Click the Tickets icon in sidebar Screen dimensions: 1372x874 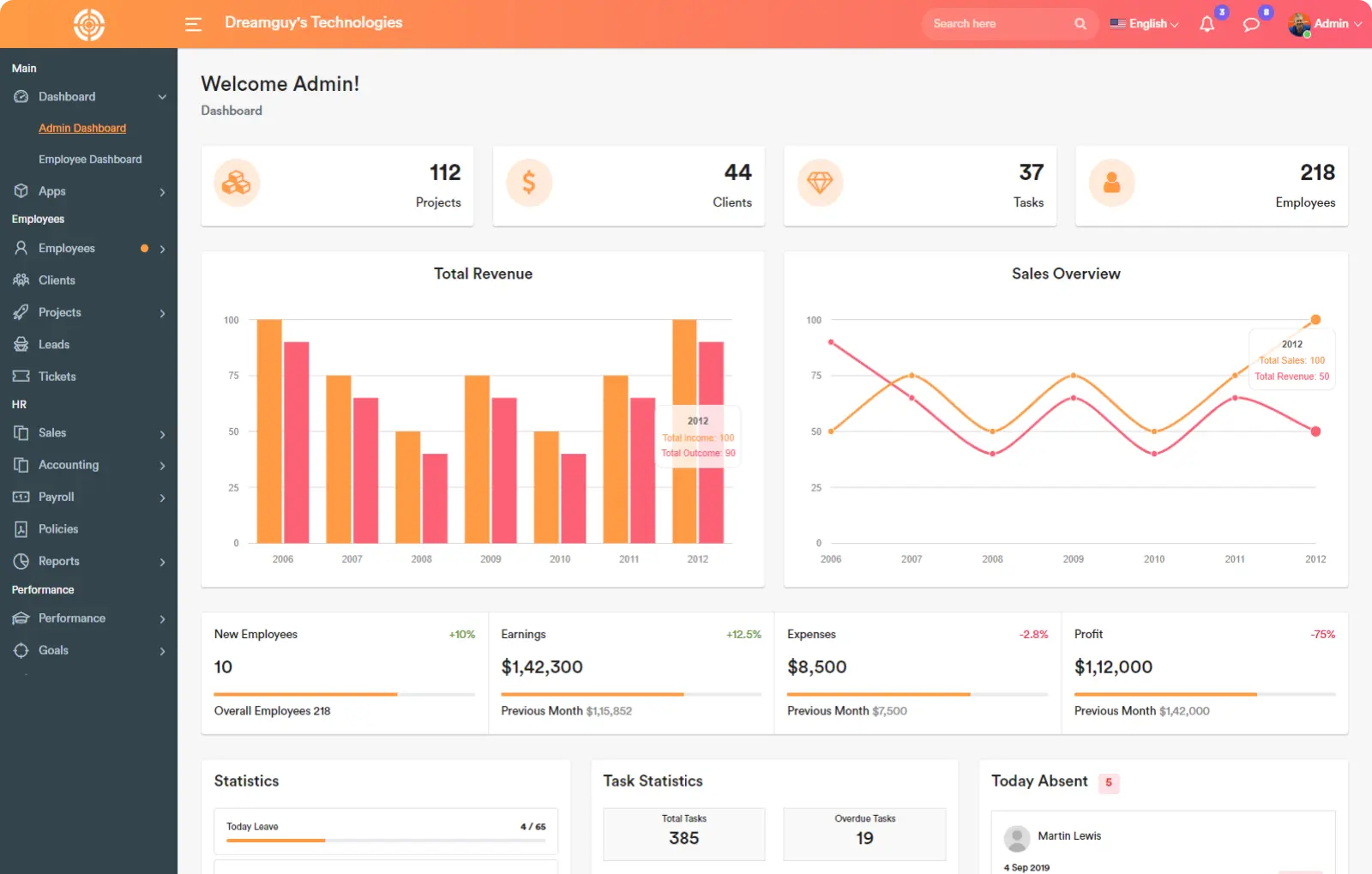click(x=21, y=376)
